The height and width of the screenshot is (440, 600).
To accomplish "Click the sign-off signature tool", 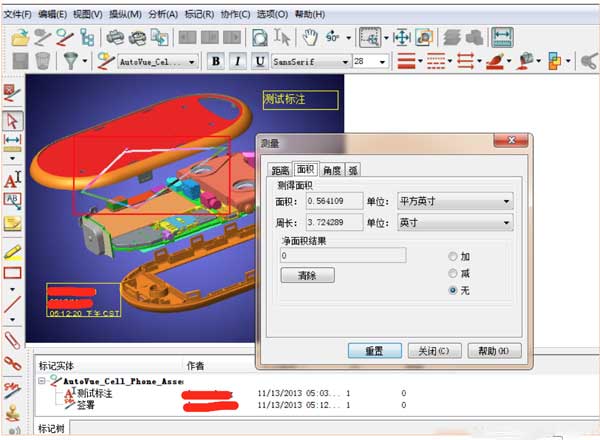I will pyautogui.click(x=12, y=389).
